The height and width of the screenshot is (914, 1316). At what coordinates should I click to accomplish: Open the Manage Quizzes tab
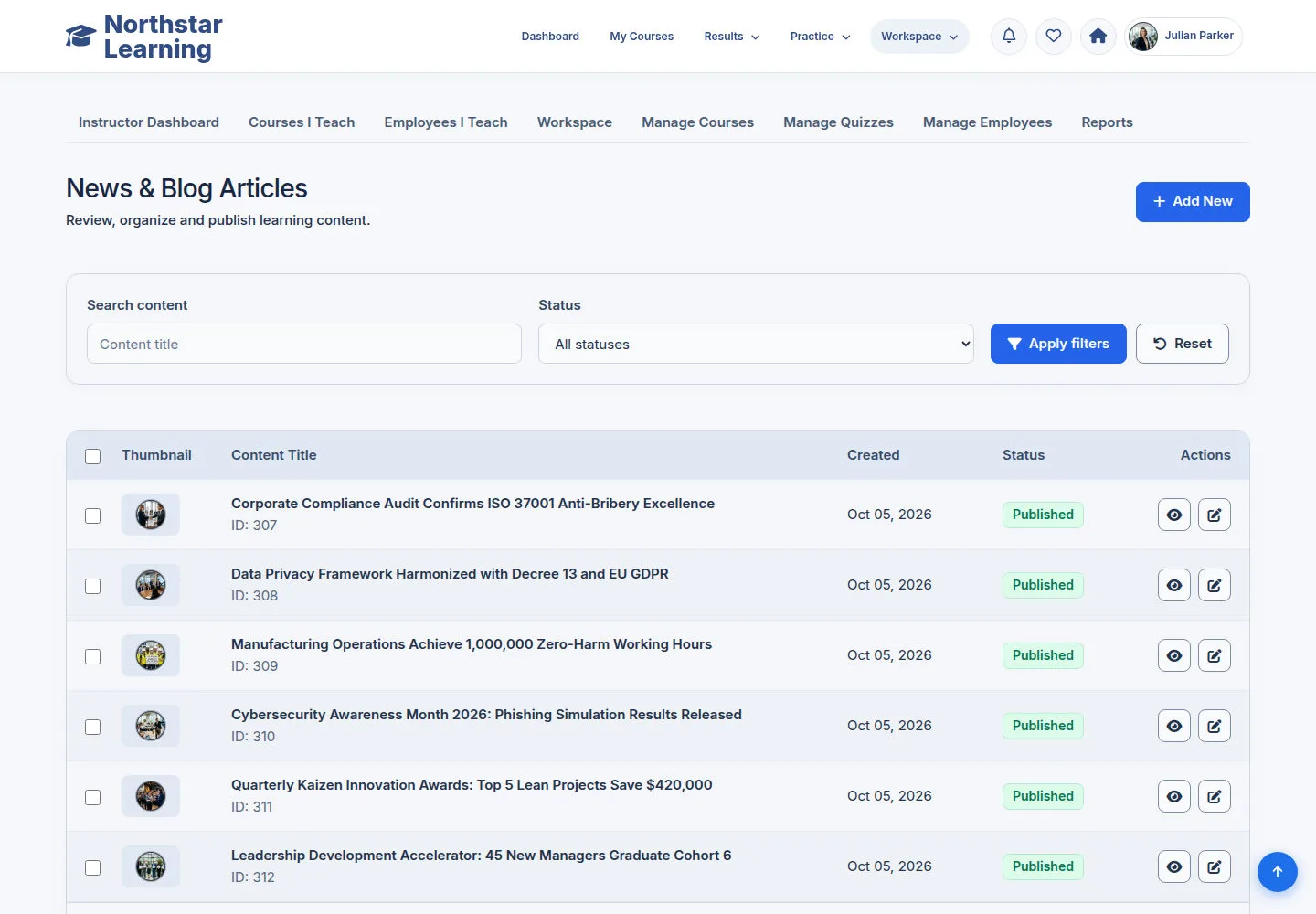coord(838,122)
